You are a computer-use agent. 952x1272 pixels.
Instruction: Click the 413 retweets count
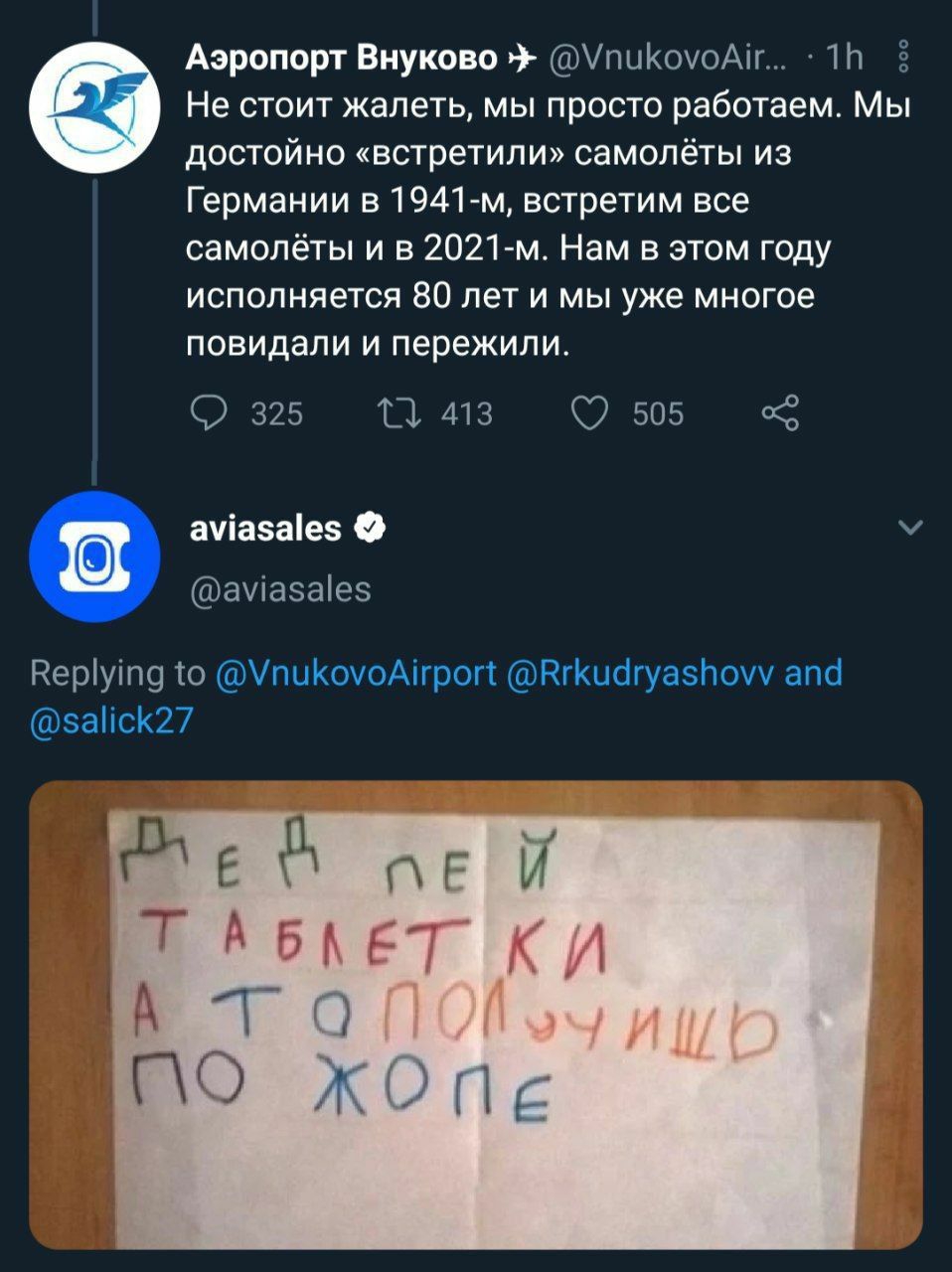[466, 413]
